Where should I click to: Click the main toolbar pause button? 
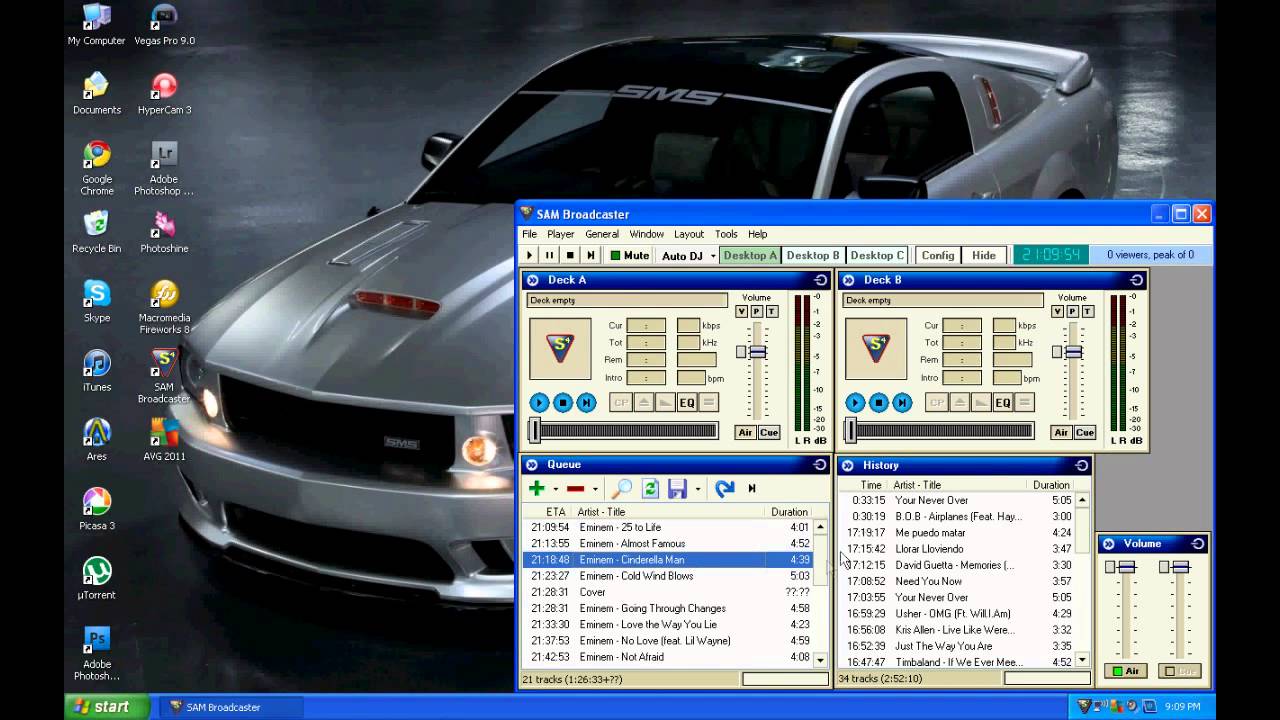pyautogui.click(x=549, y=256)
